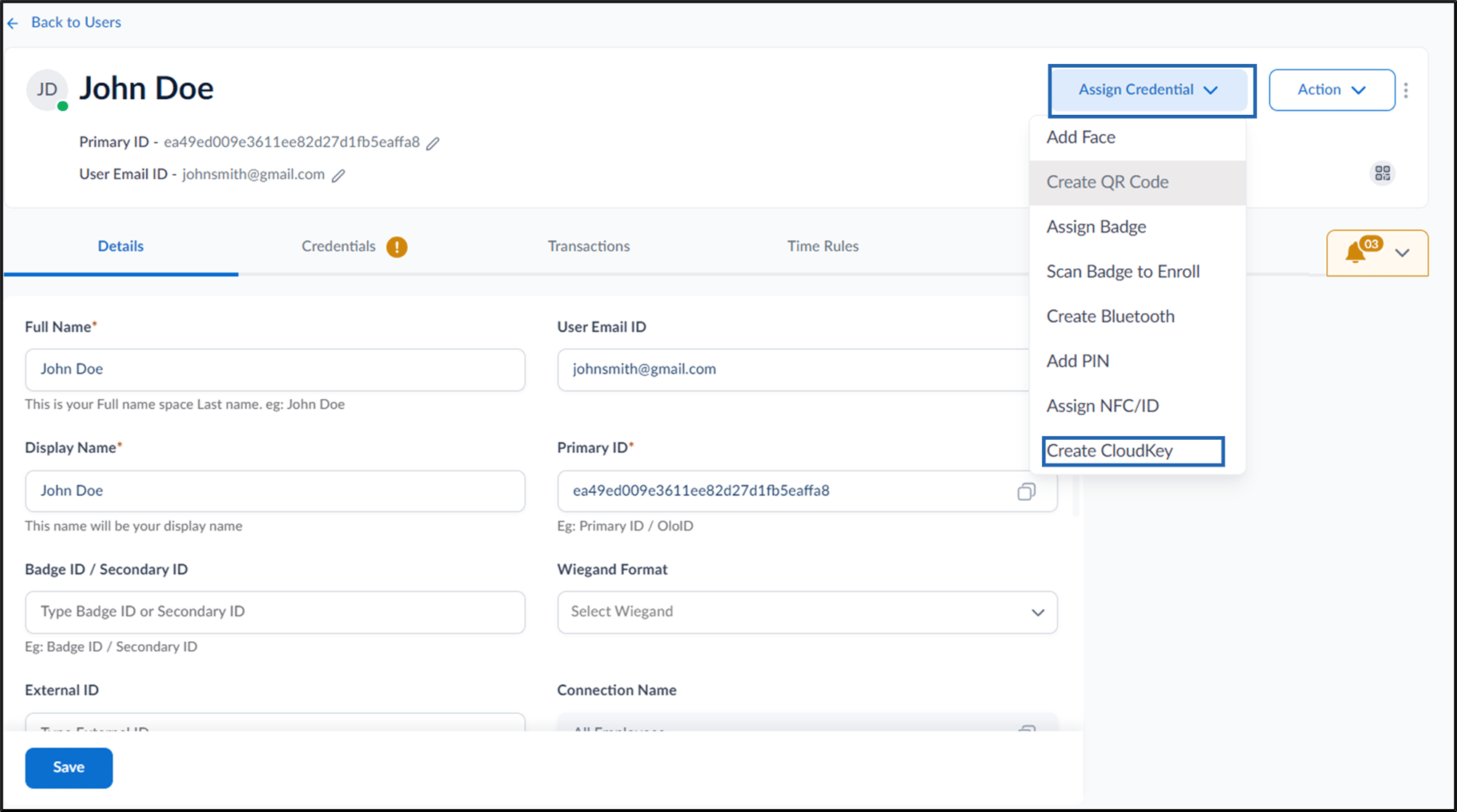Image resolution: width=1457 pixels, height=812 pixels.
Task: Choose Add Face from the menu
Action: pyautogui.click(x=1137, y=137)
